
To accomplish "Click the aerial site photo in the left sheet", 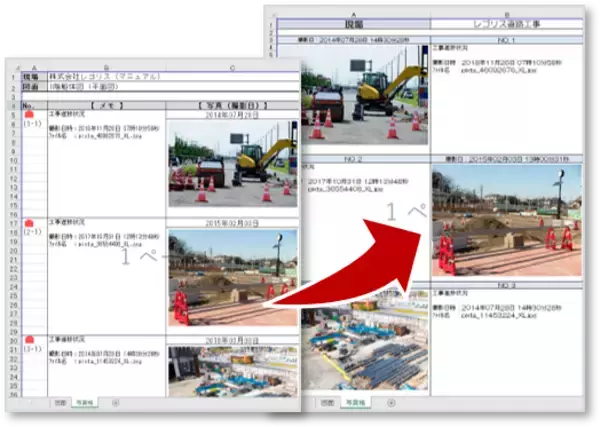I will coord(232,370).
